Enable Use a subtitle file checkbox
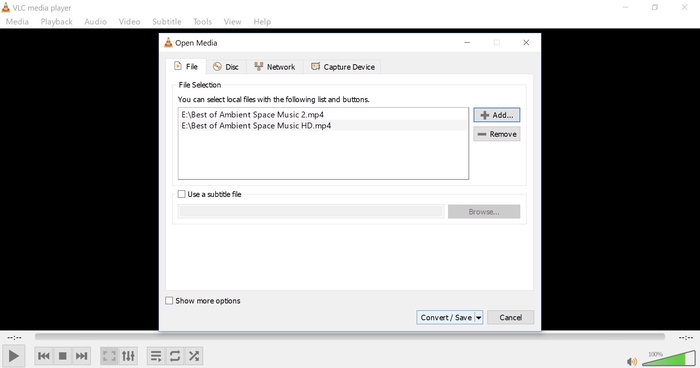This screenshot has height=368, width=700. tap(182, 194)
